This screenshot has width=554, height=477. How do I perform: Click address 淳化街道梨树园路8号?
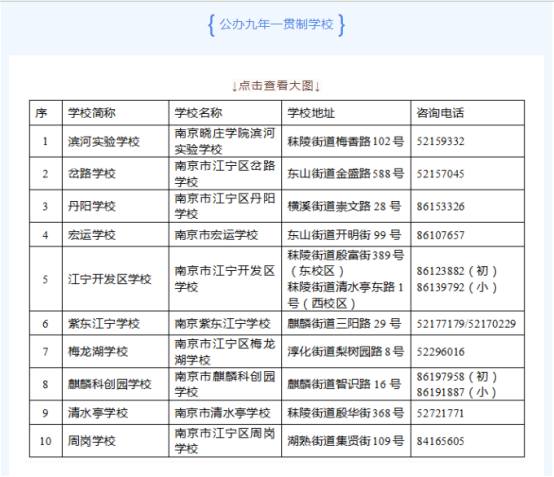[x=346, y=352]
